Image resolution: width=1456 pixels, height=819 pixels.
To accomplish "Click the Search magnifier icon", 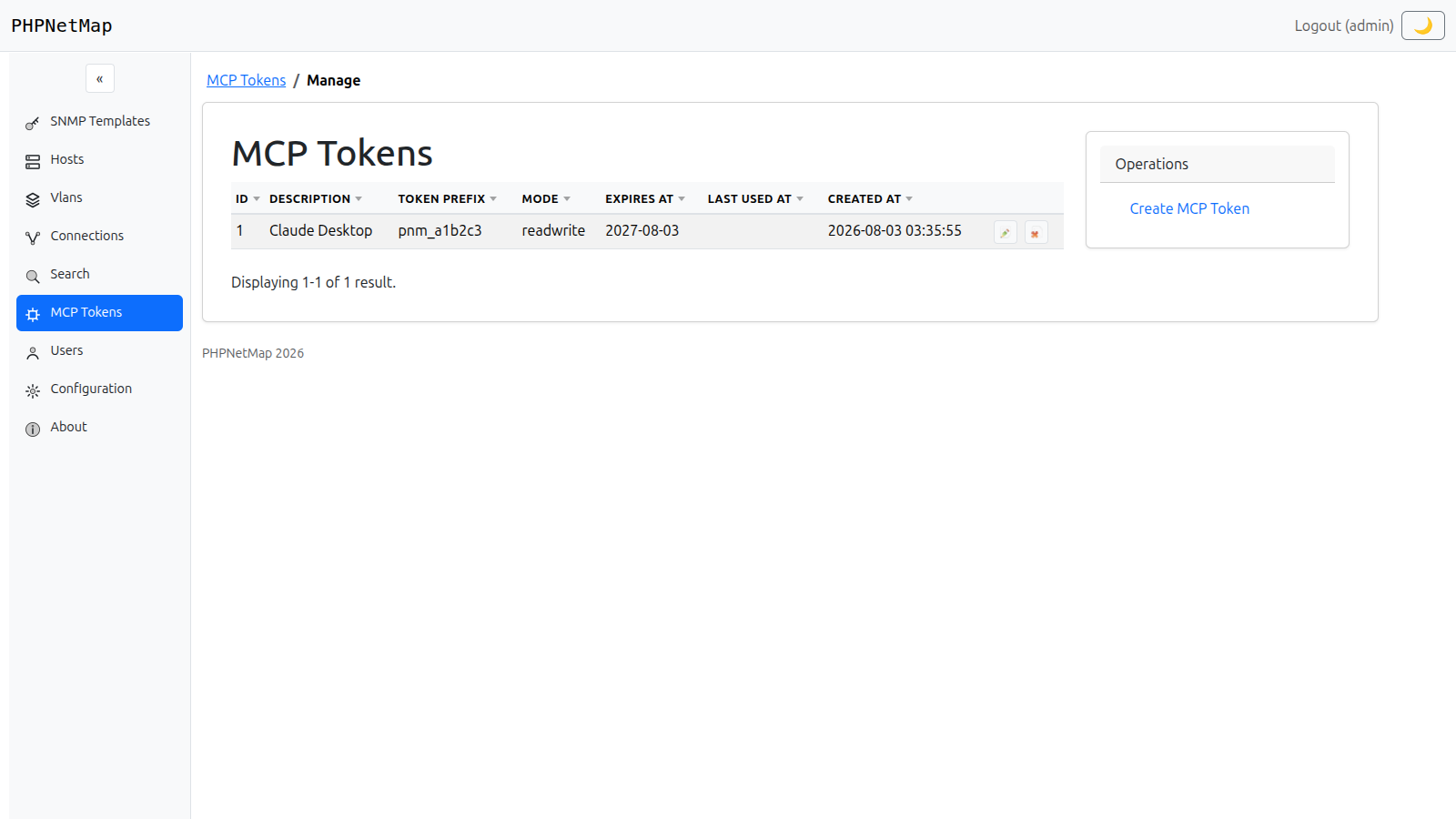I will click(33, 276).
